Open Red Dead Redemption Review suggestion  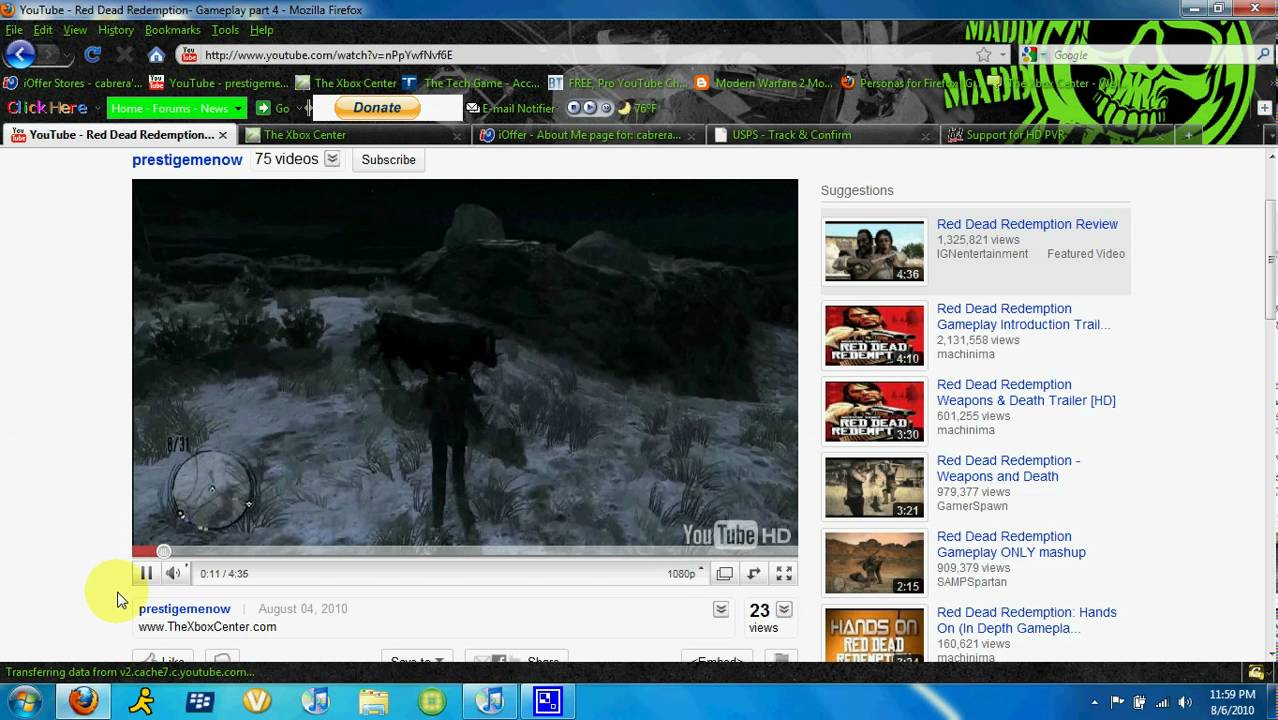(1027, 225)
